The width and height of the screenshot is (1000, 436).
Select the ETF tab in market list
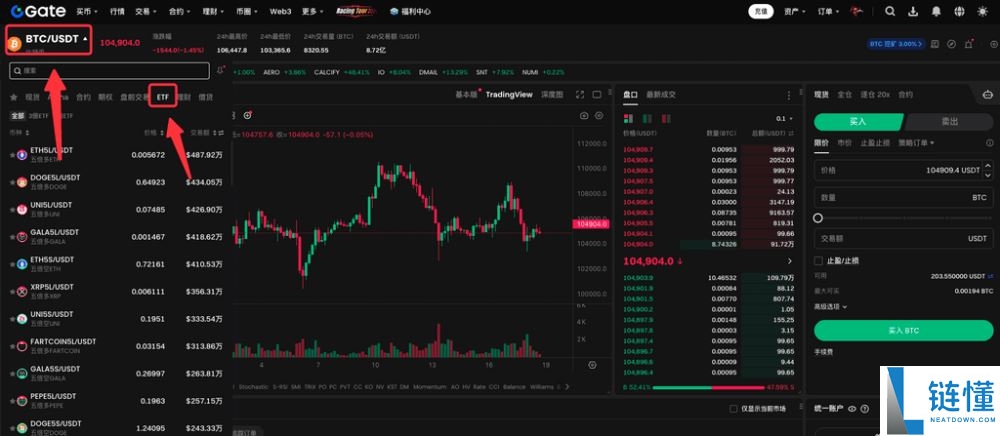coord(163,97)
